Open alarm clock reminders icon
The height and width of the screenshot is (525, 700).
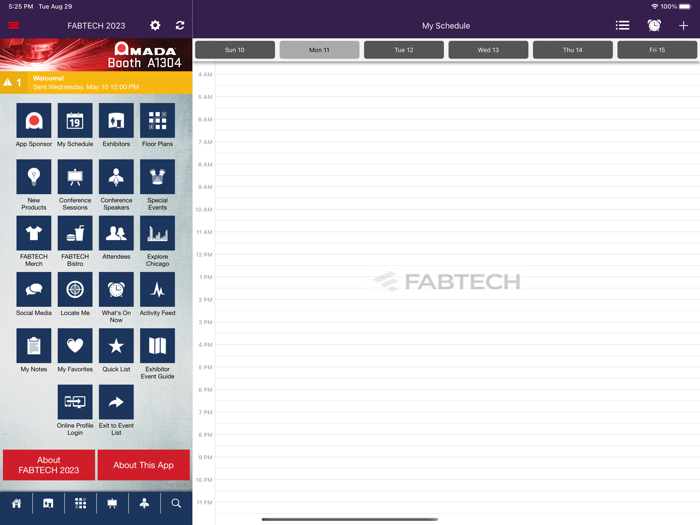tap(654, 25)
